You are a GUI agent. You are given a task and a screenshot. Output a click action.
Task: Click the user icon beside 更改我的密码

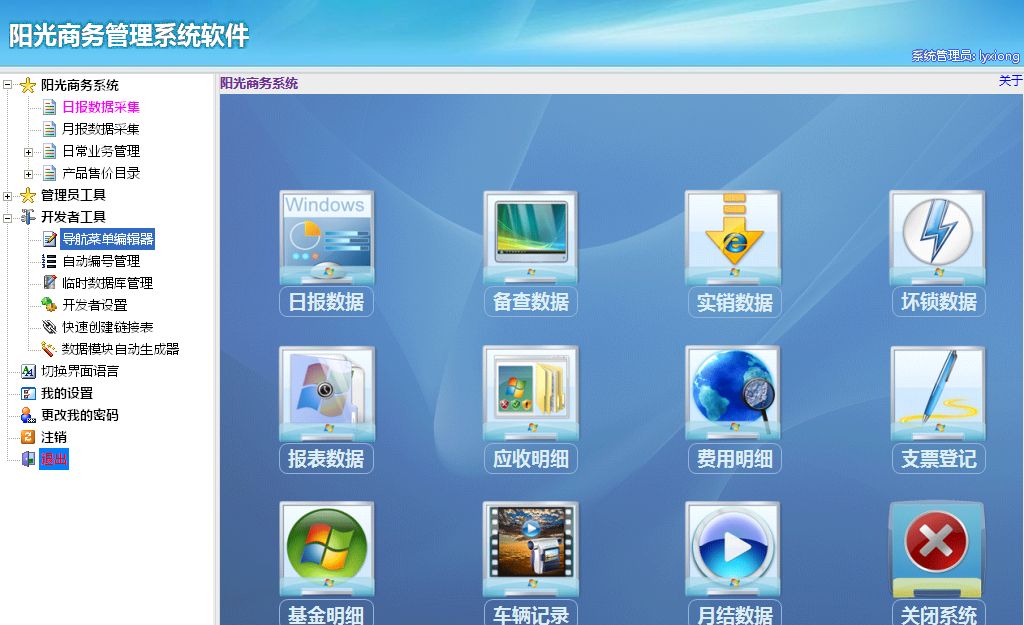pyautogui.click(x=28, y=415)
